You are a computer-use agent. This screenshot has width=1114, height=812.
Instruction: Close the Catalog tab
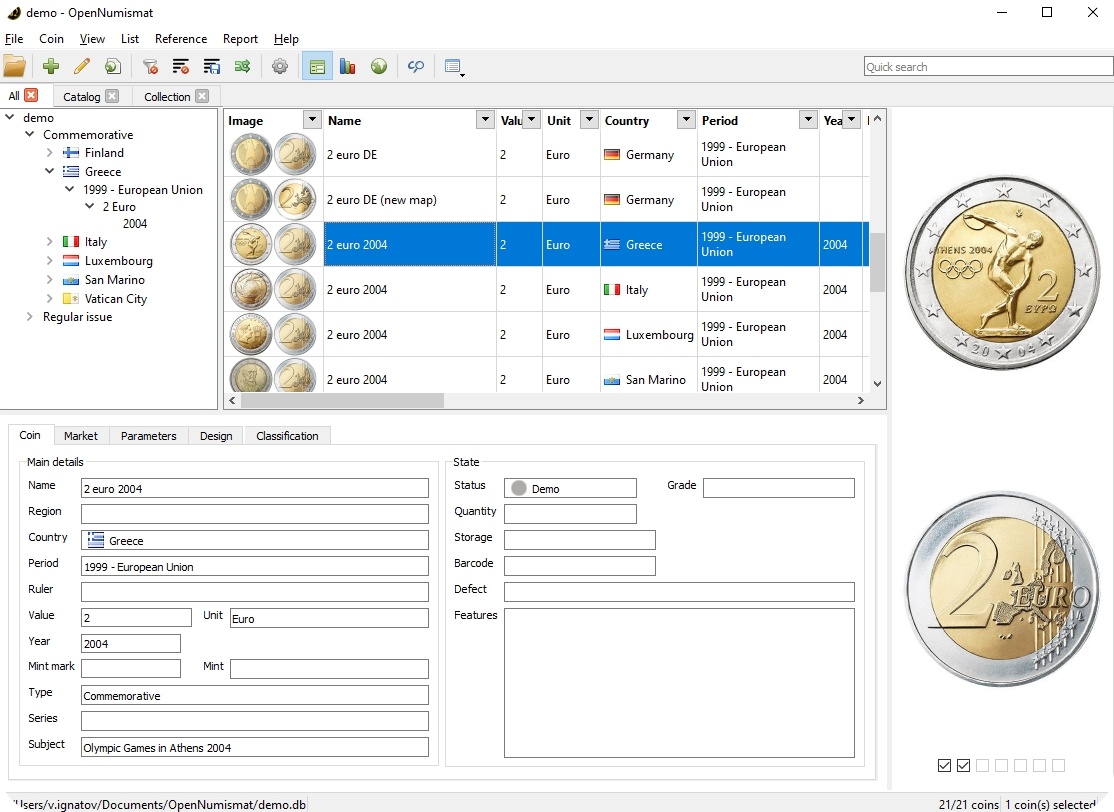tap(112, 96)
